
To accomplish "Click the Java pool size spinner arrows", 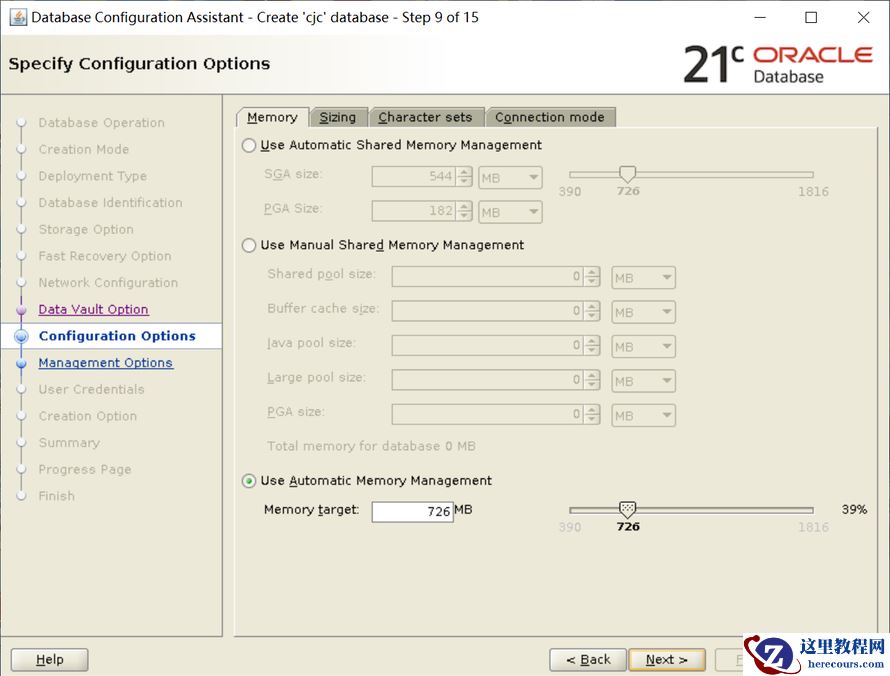I will pos(592,346).
